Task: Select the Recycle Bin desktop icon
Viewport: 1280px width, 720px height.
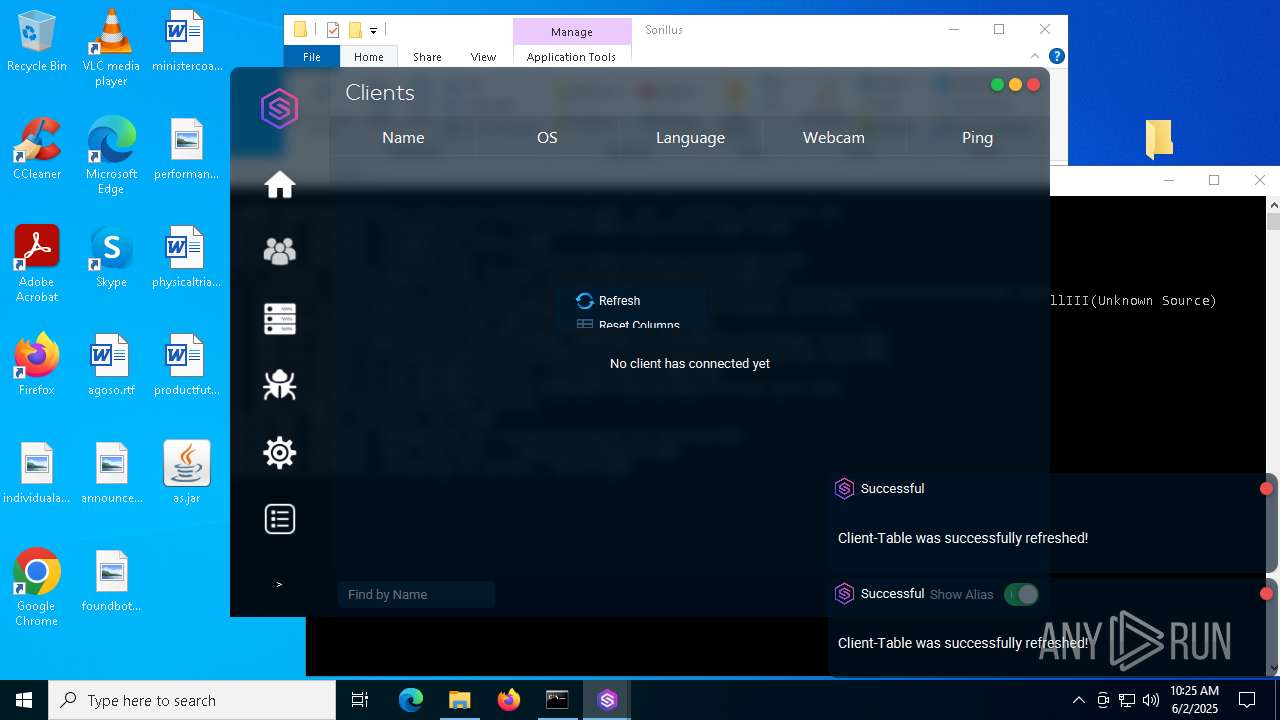Action: [37, 42]
